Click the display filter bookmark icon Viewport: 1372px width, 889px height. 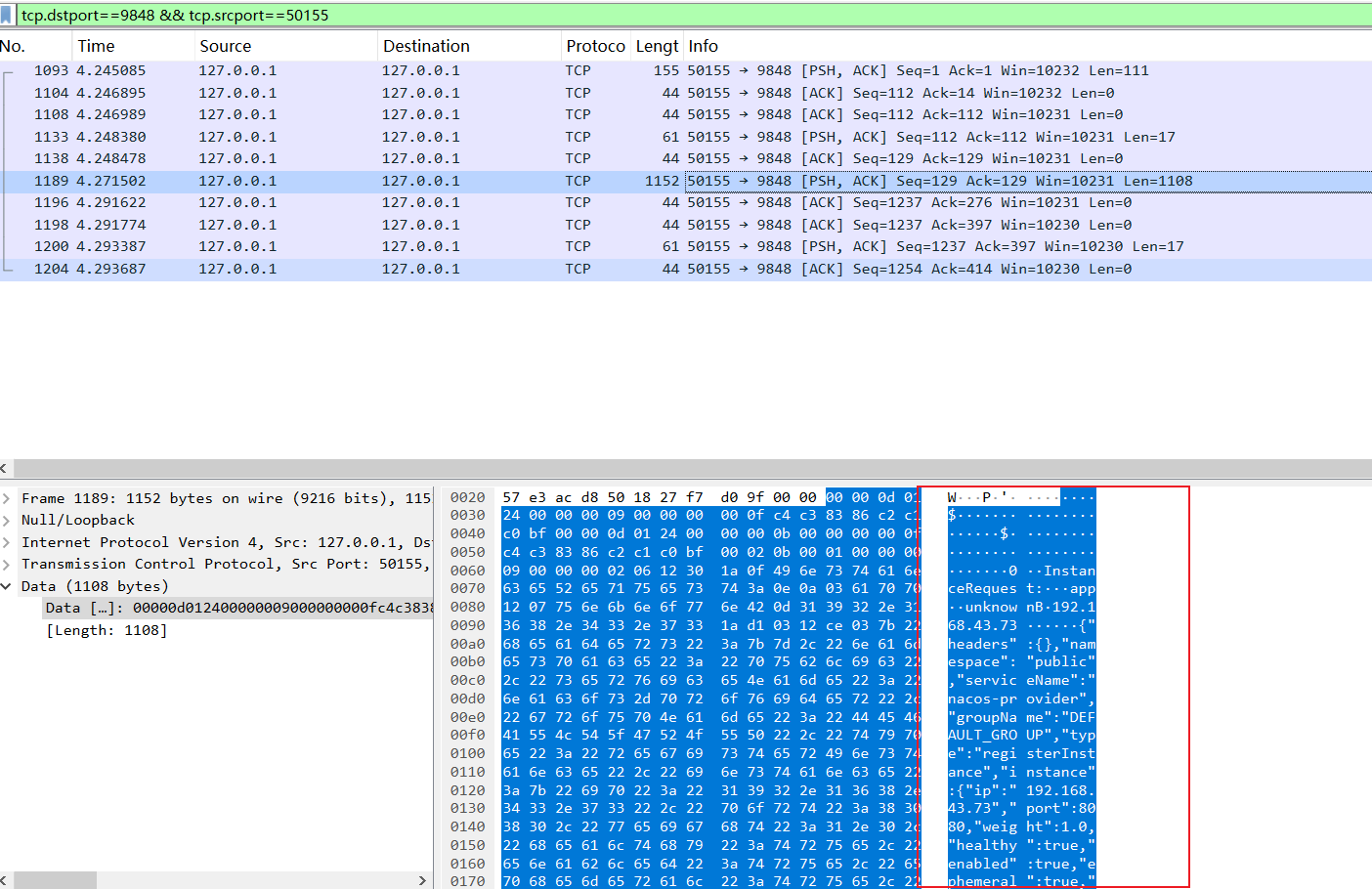7,15
